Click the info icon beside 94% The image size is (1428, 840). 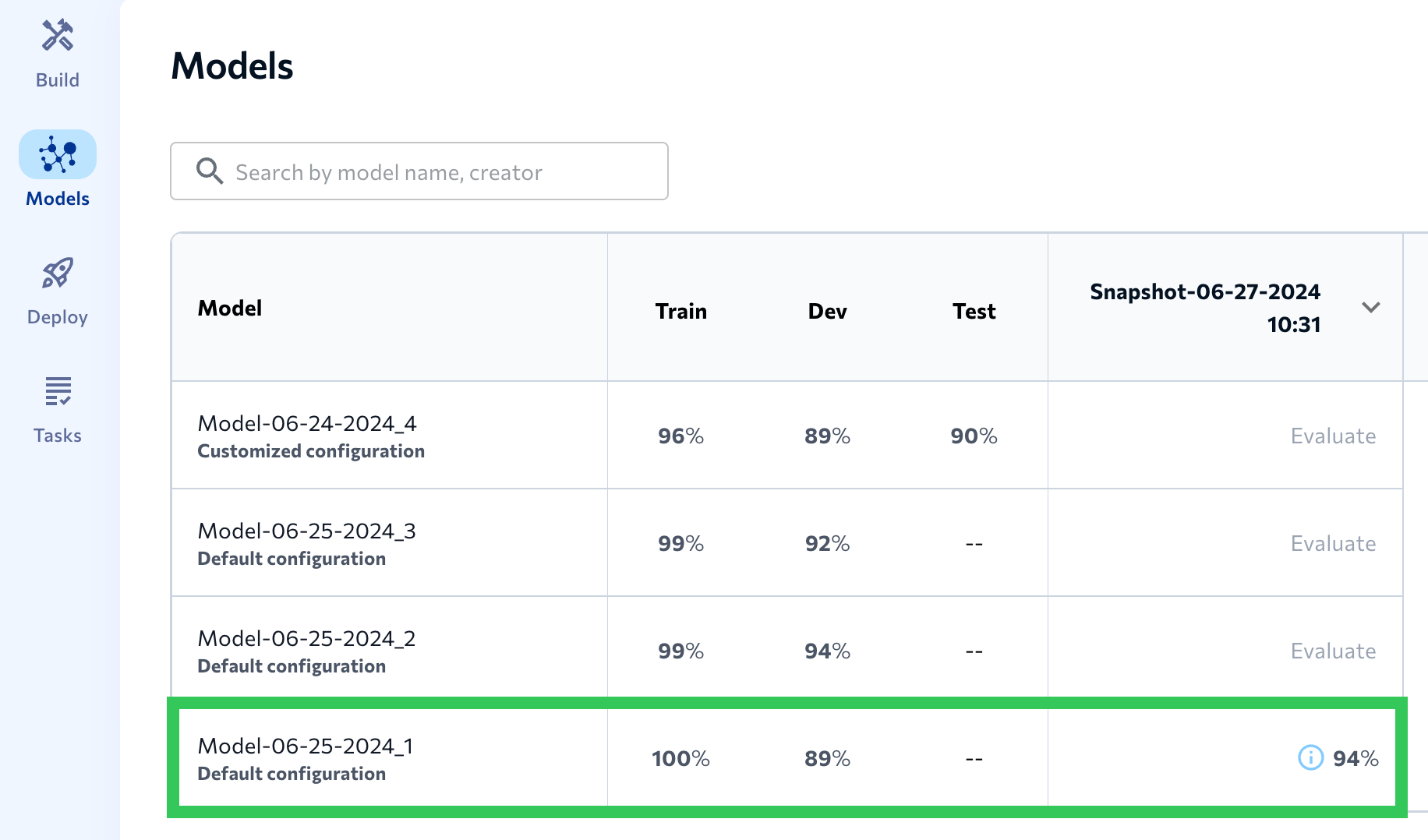(x=1310, y=757)
